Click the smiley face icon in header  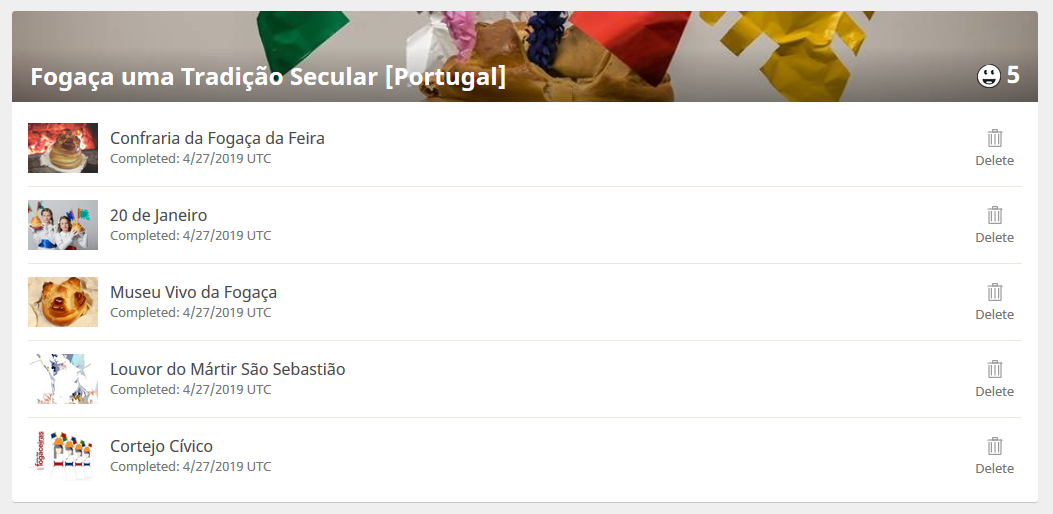click(x=988, y=76)
